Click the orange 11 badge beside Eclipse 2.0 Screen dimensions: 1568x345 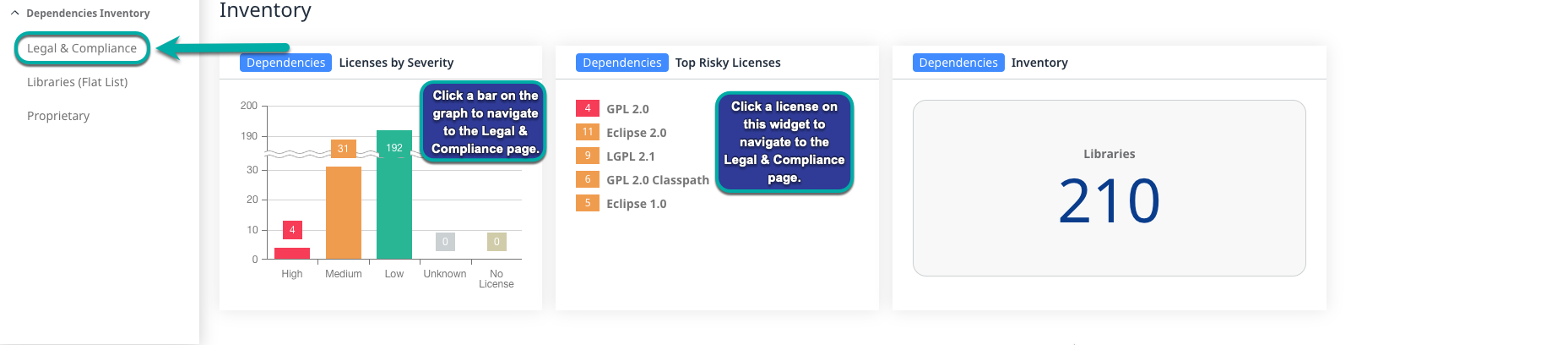tap(588, 132)
